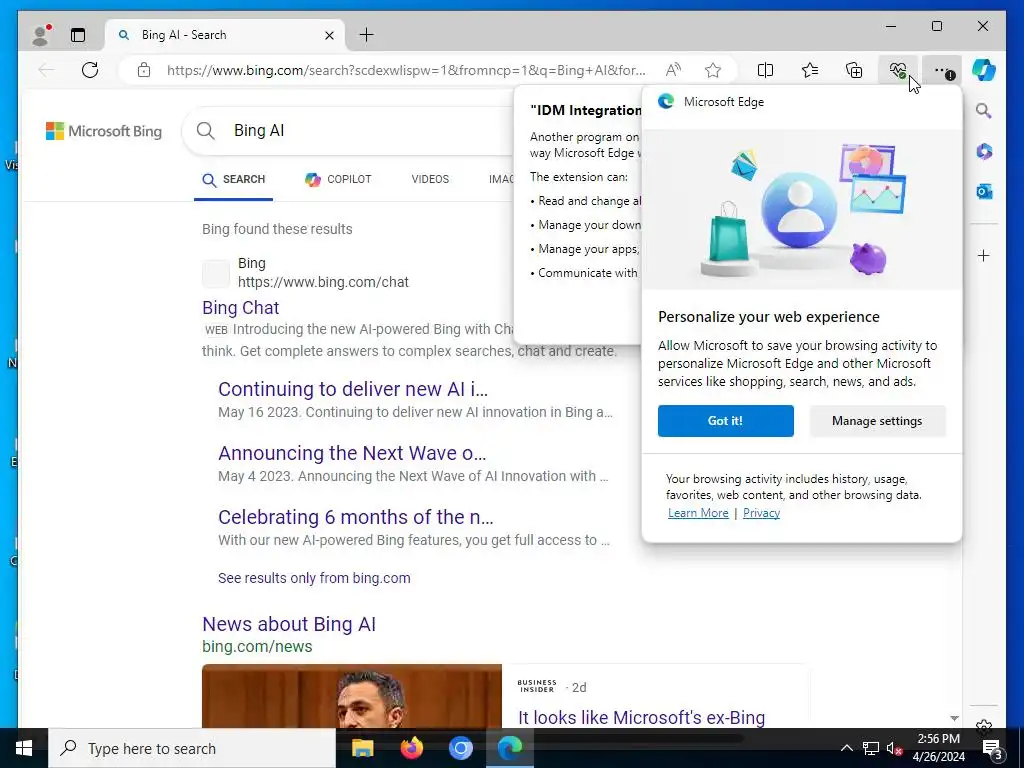Toggle the split screen icon
Viewport: 1024px width, 768px height.
pyautogui.click(x=765, y=70)
